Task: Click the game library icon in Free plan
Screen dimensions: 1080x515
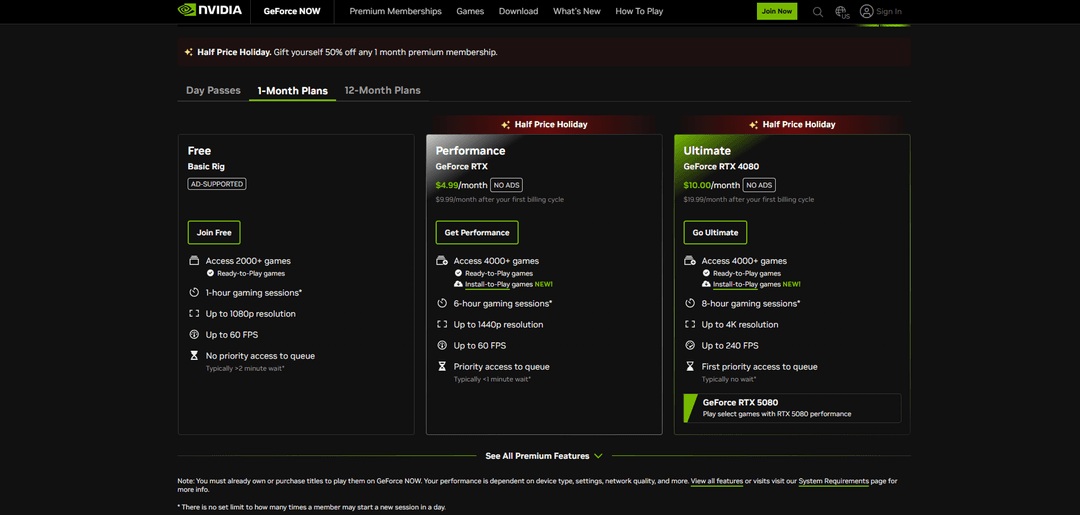Action: (x=194, y=261)
